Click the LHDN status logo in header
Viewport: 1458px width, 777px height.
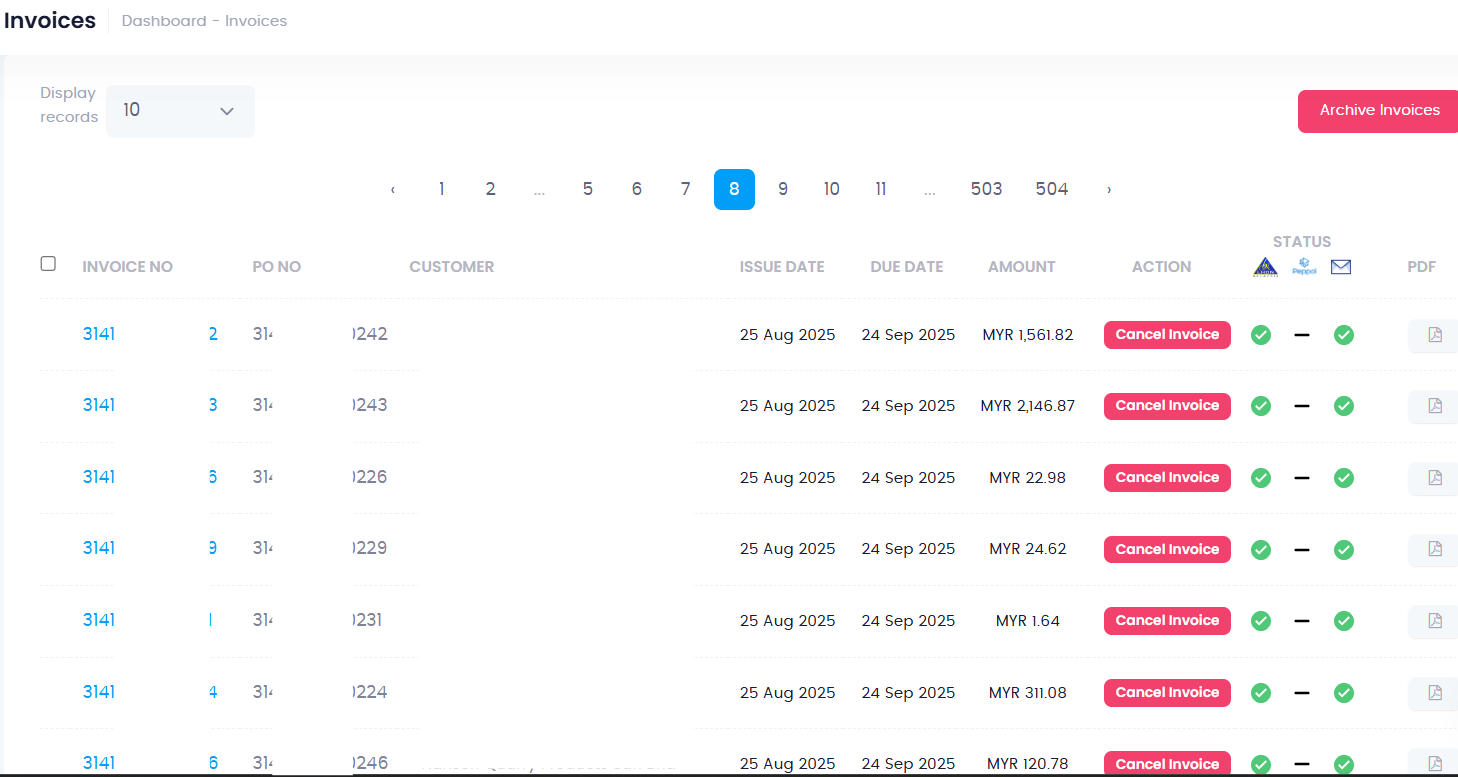point(1265,267)
